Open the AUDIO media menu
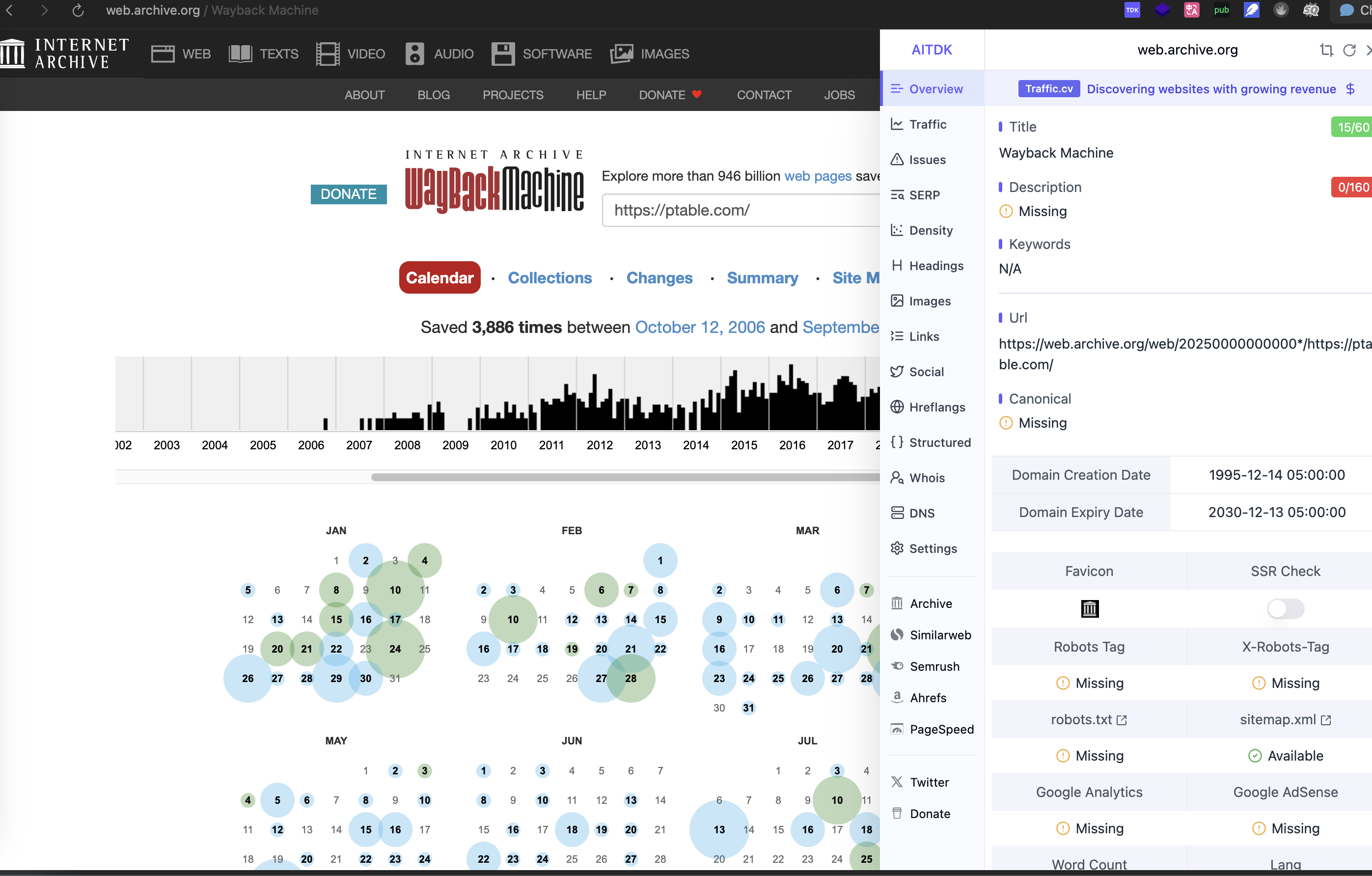The width and height of the screenshot is (1372, 876). tap(439, 54)
